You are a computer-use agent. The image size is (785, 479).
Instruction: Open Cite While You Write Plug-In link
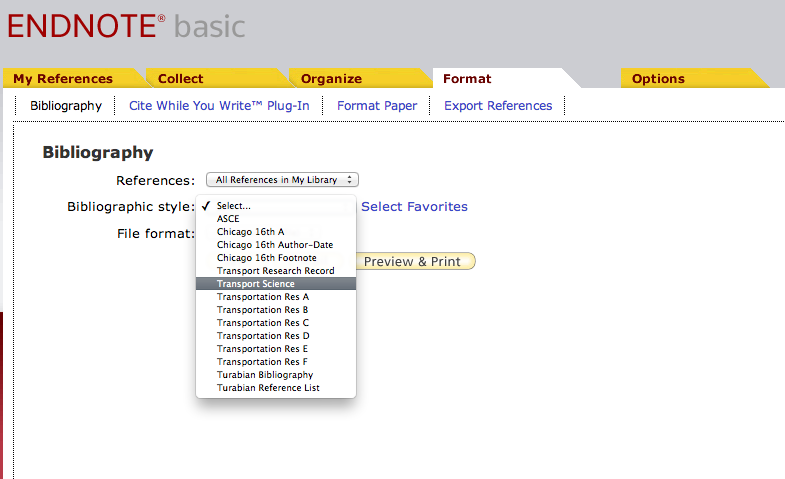[219, 106]
